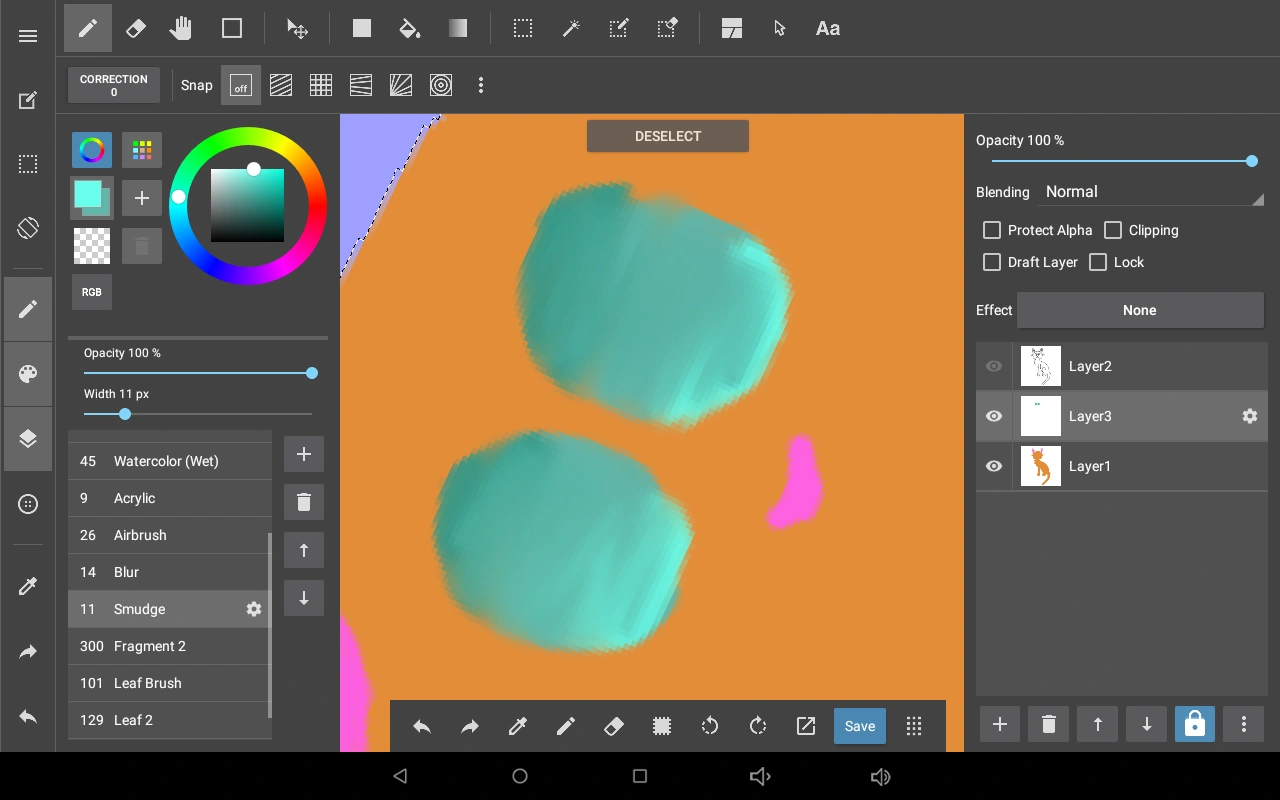
Task: Select the Layer2 thumbnail
Action: (x=1040, y=366)
